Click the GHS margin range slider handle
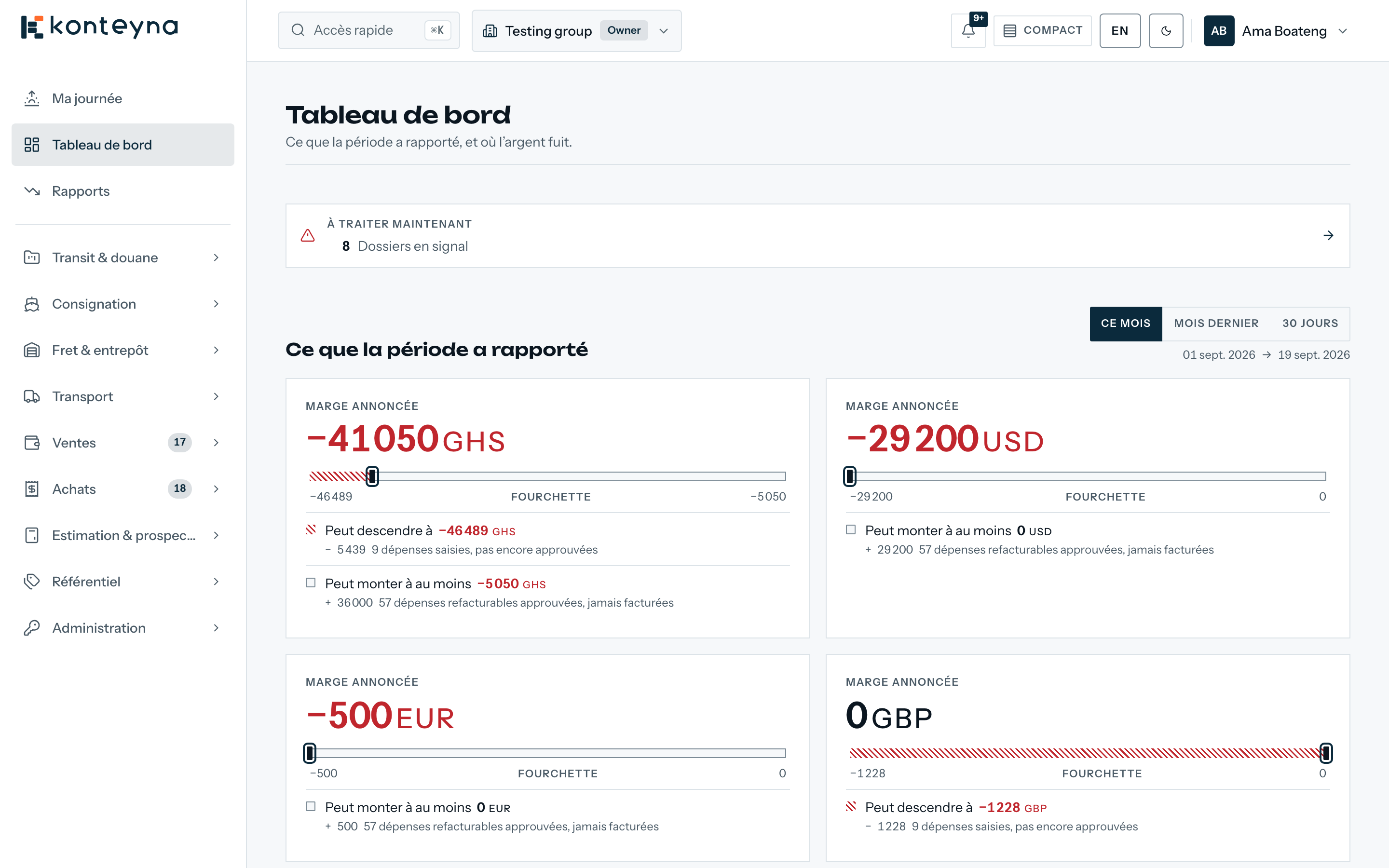This screenshot has height=868, width=1389. pos(372,476)
